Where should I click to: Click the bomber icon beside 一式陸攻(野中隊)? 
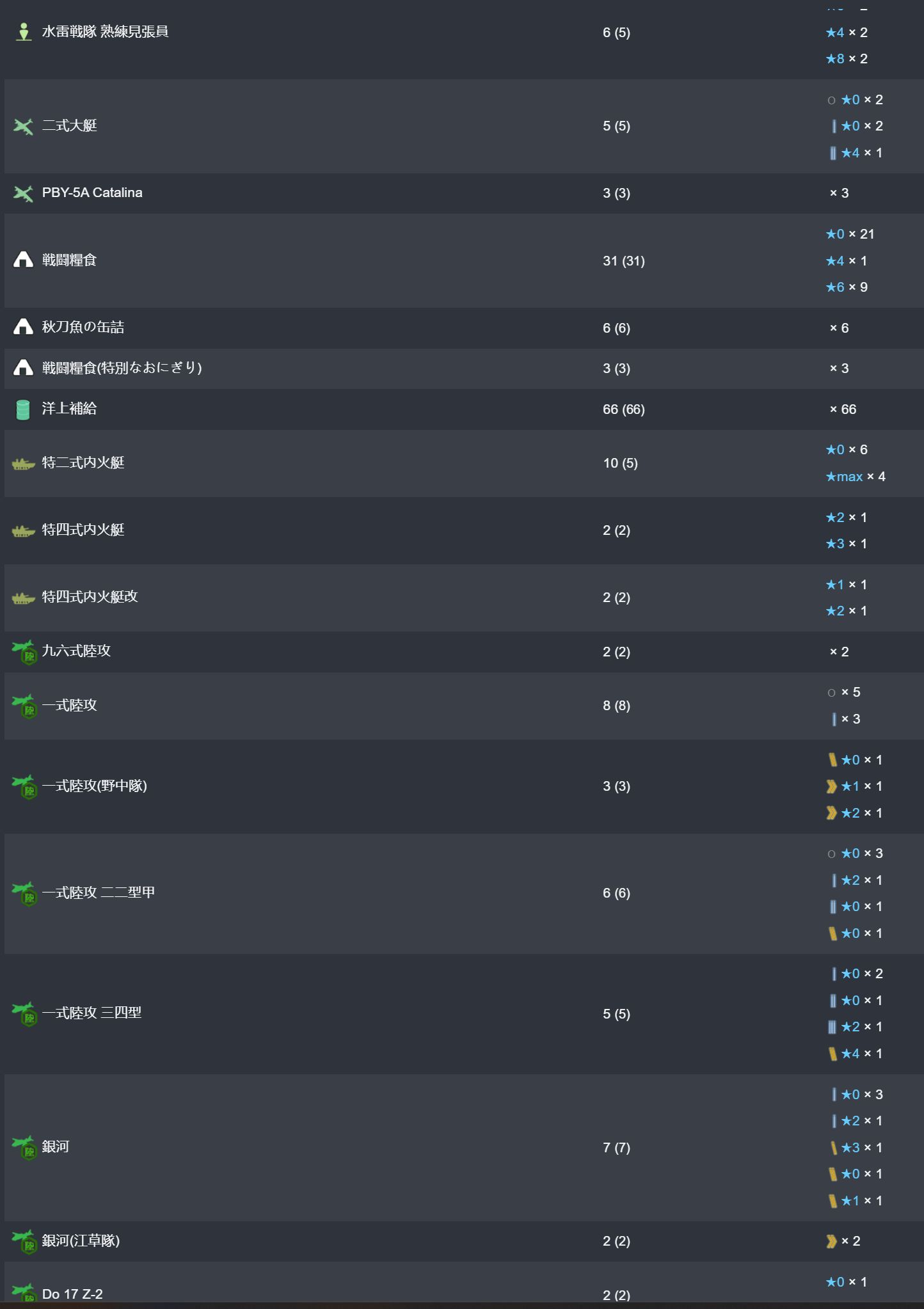tap(26, 786)
